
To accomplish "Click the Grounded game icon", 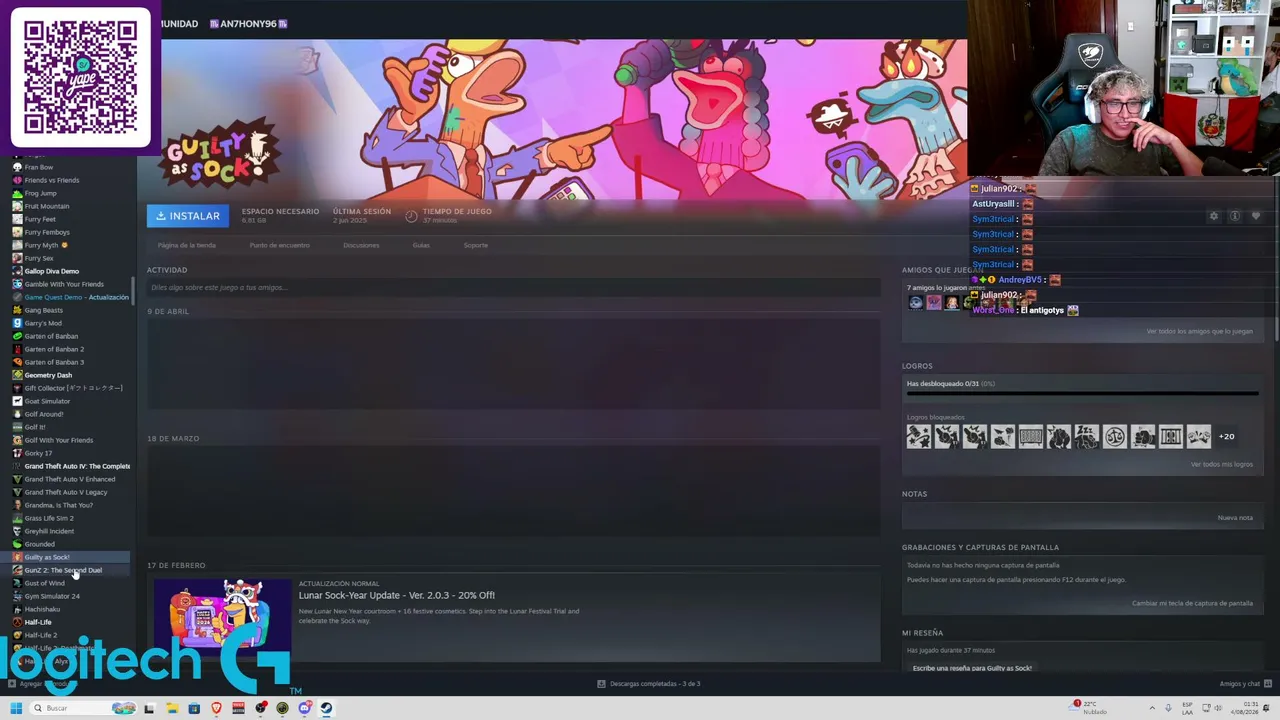I will 17,544.
